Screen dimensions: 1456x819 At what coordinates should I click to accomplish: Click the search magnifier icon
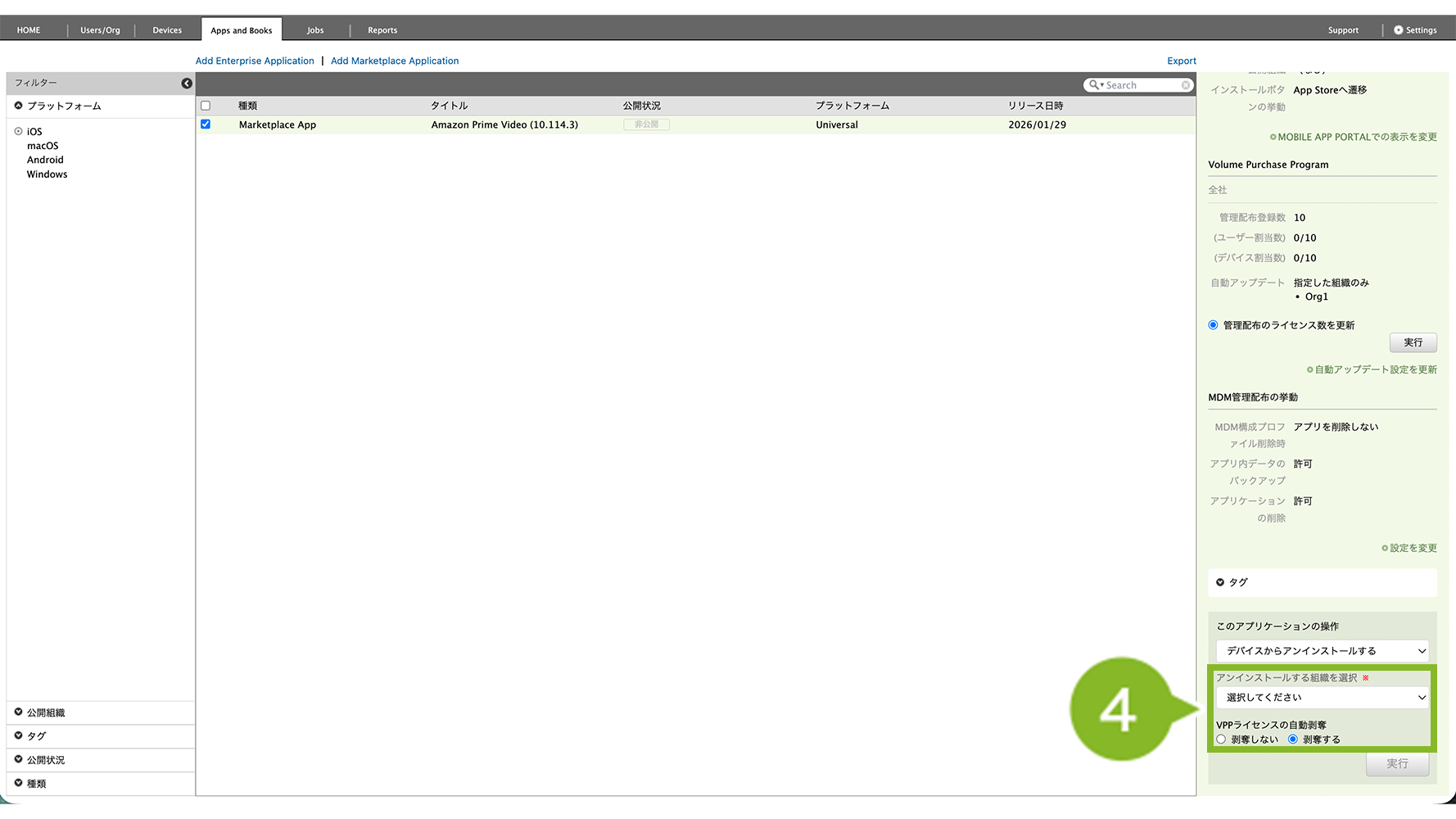pyautogui.click(x=1094, y=85)
